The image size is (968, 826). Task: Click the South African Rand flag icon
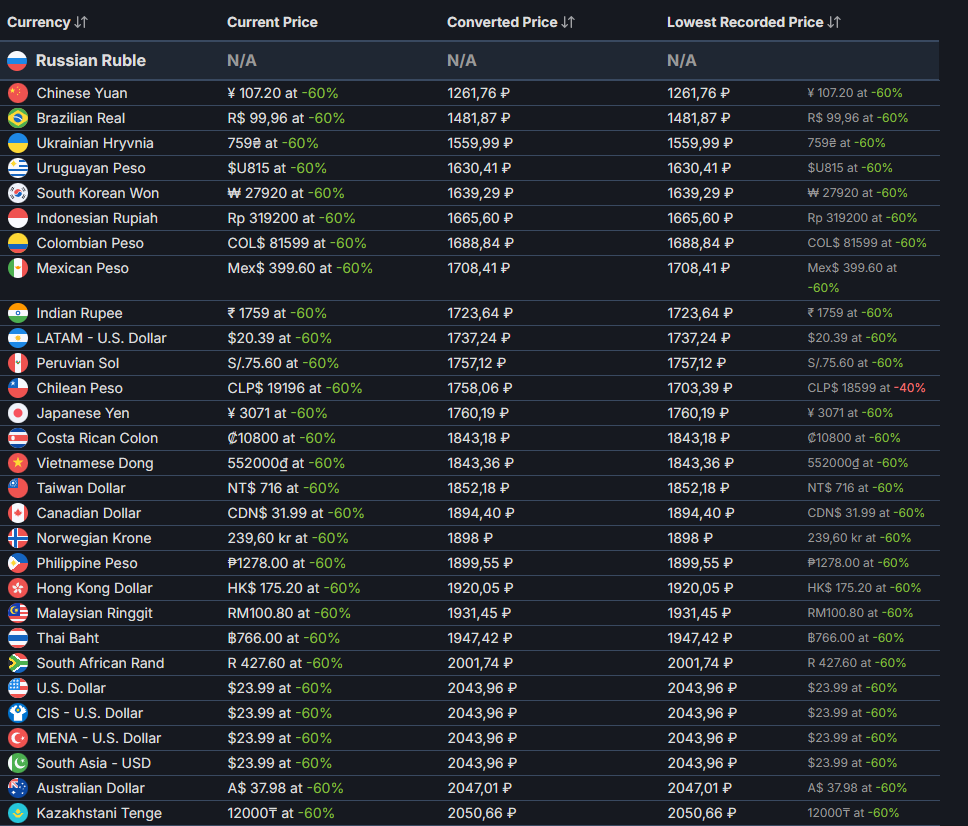tap(18, 663)
